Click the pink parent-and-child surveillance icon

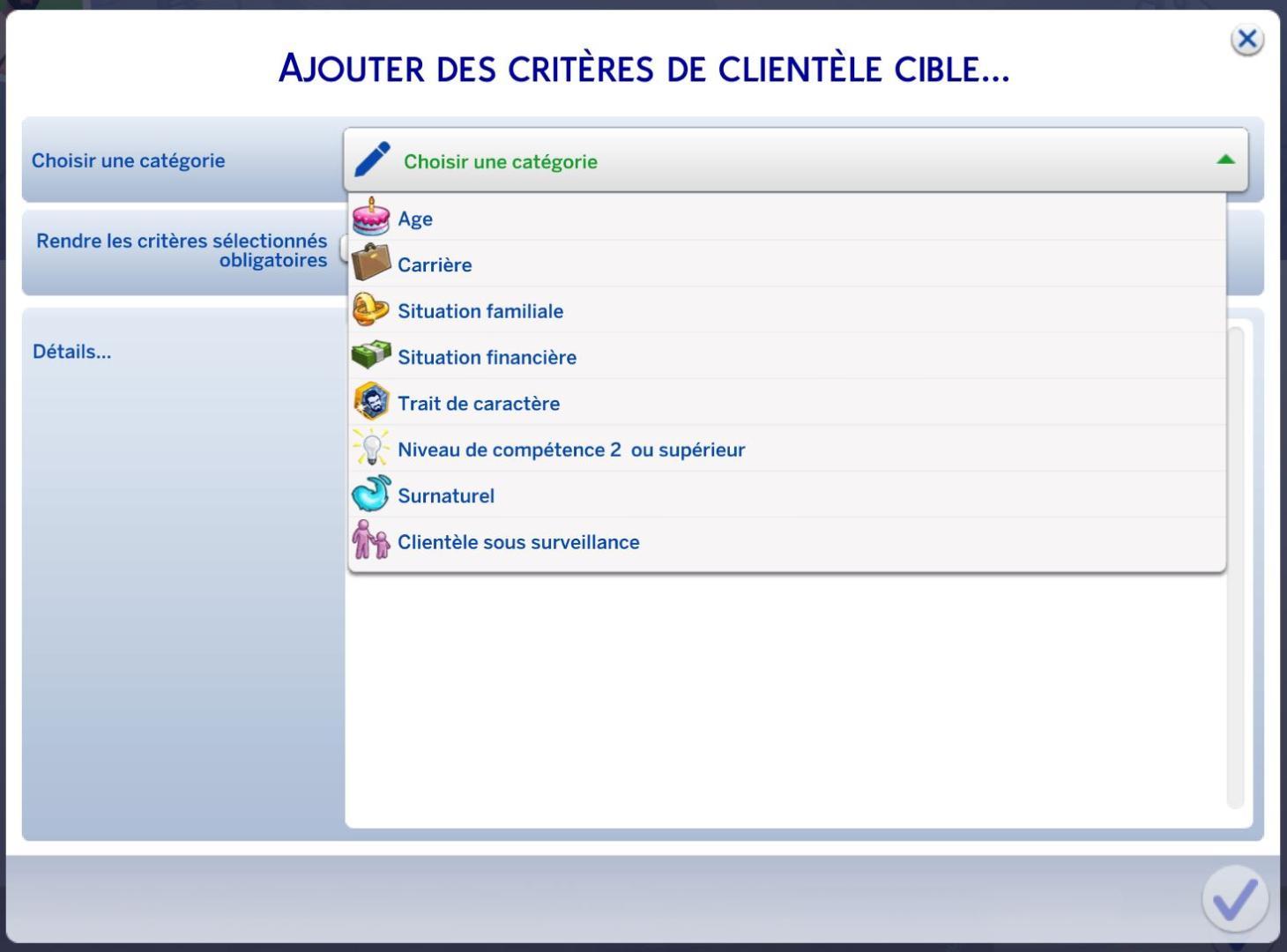[x=371, y=540]
